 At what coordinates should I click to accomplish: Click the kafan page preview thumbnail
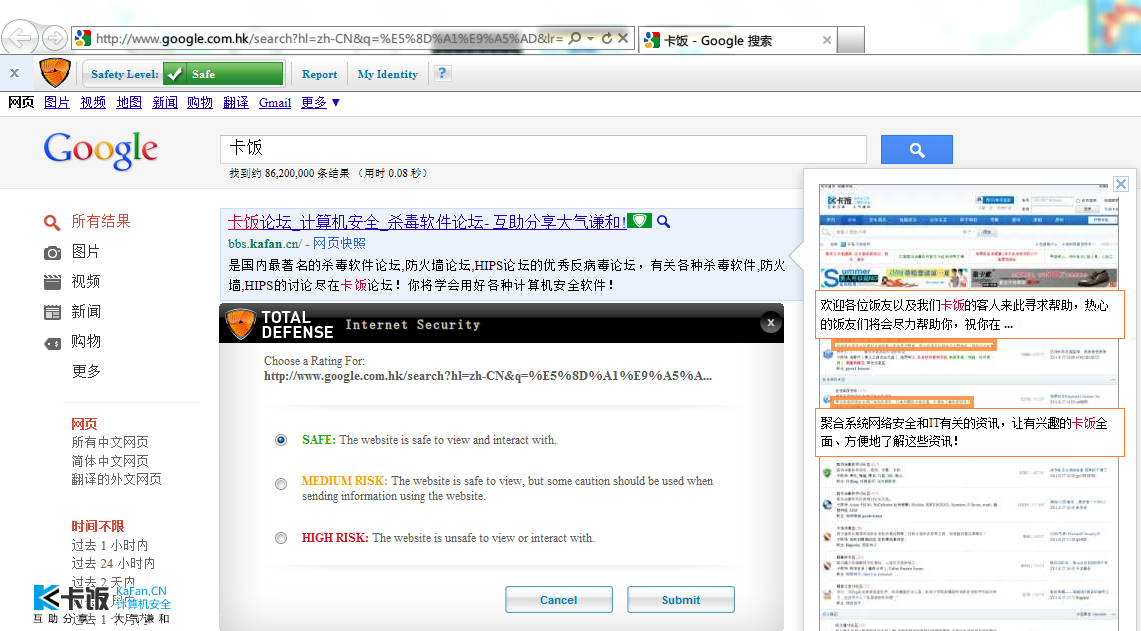[x=968, y=407]
